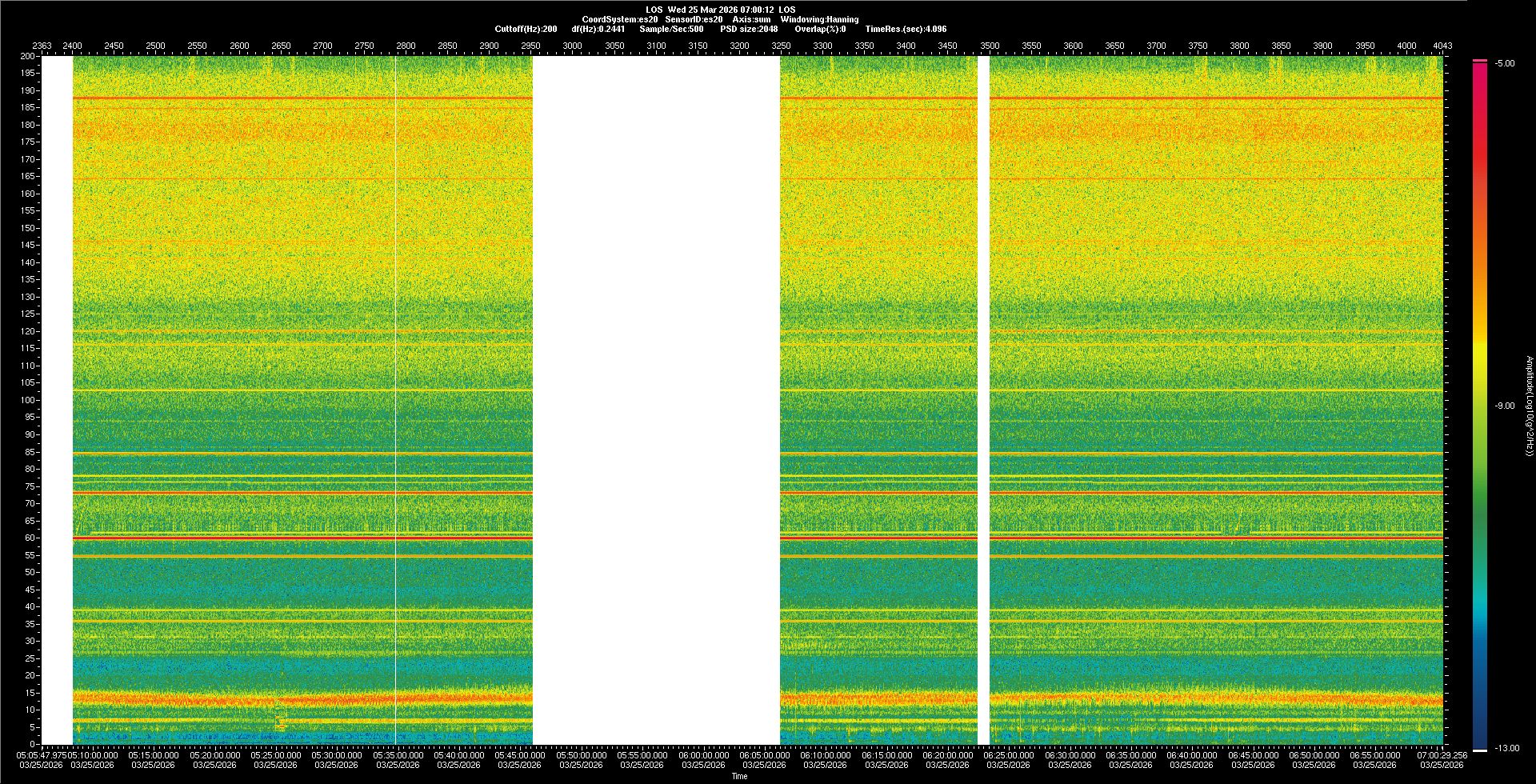
Task: Click the 100 Hz frequency axis label
Action: [x=27, y=400]
